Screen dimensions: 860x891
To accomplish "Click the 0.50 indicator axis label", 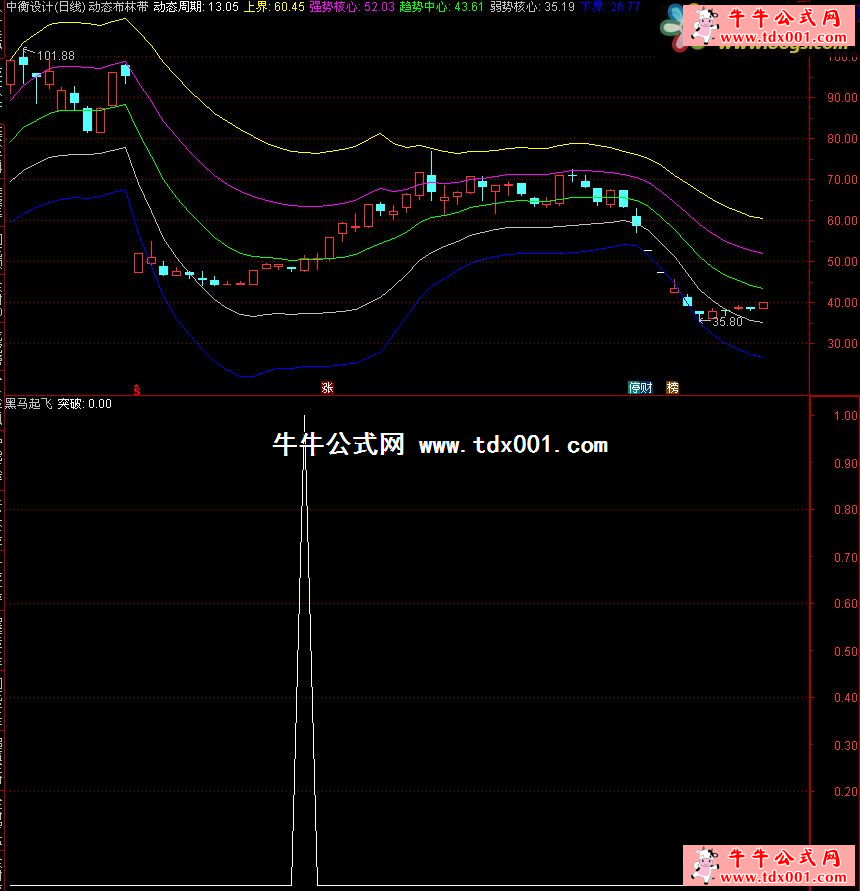I will [x=845, y=651].
